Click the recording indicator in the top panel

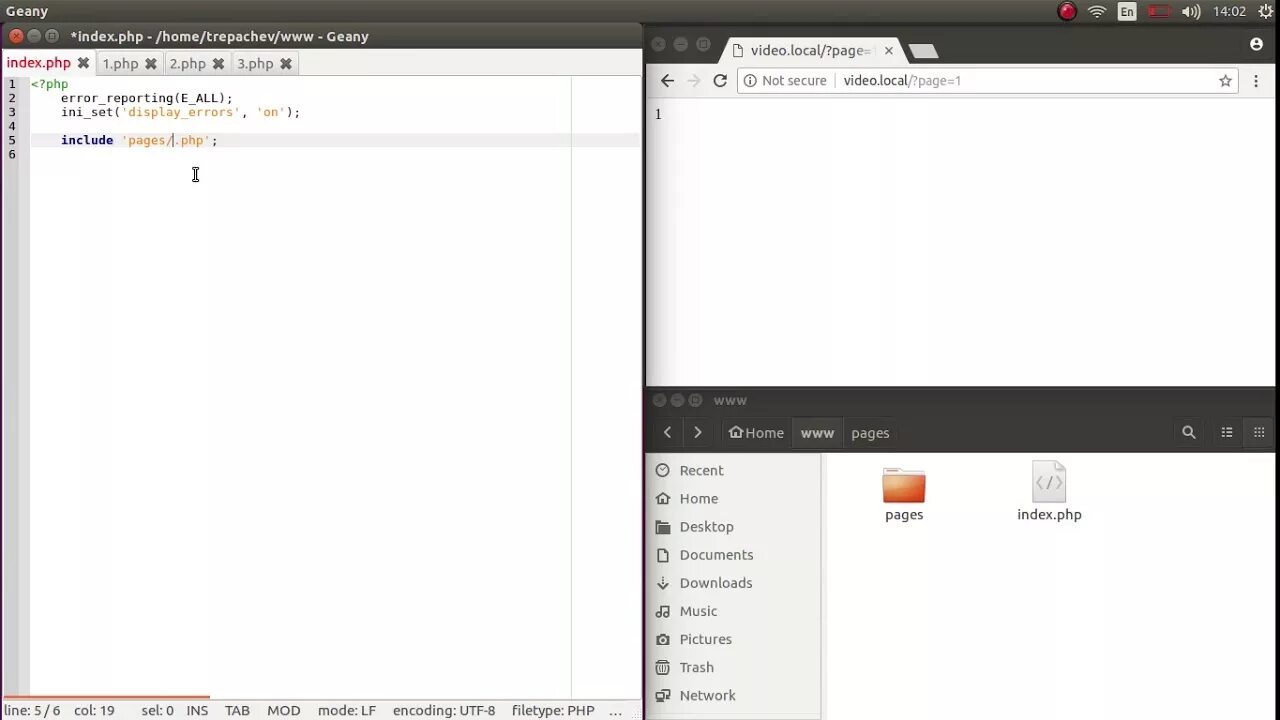pos(1067,12)
